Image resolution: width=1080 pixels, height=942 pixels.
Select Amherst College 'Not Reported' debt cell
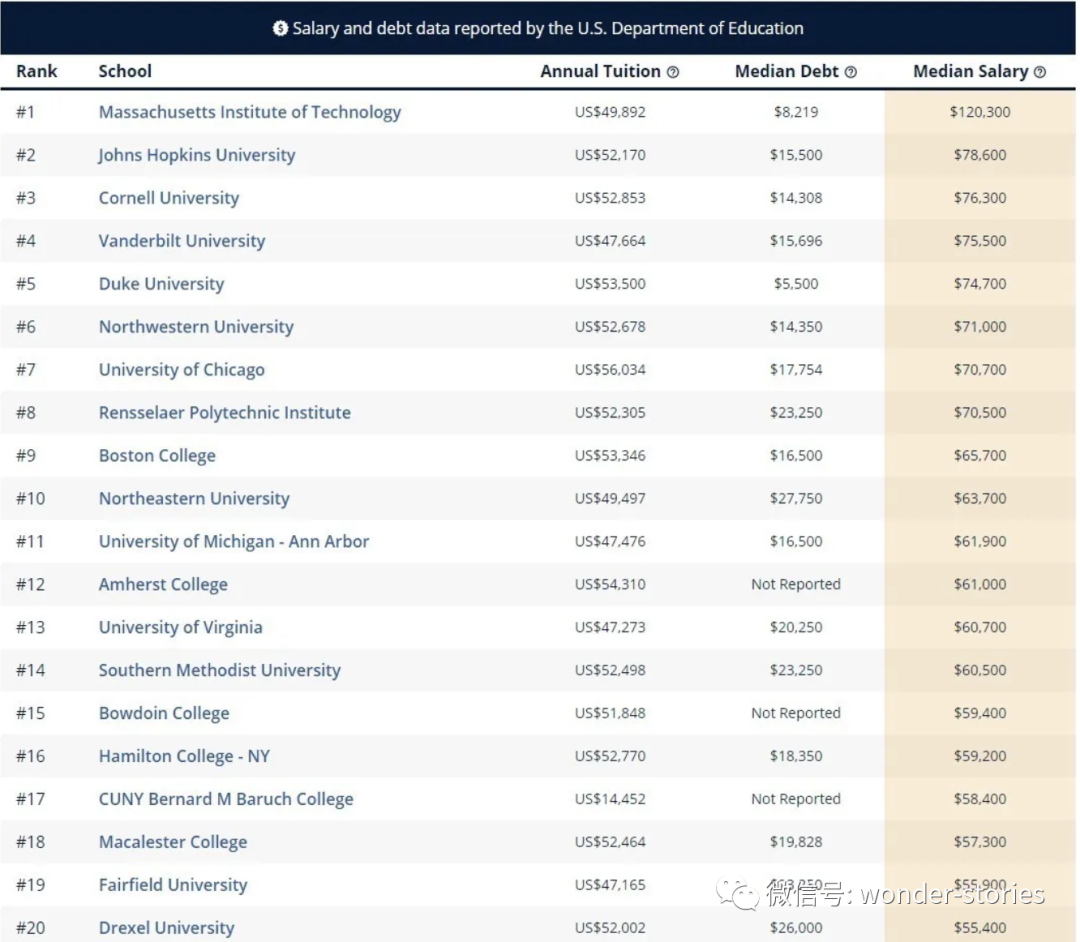pyautogui.click(x=796, y=584)
